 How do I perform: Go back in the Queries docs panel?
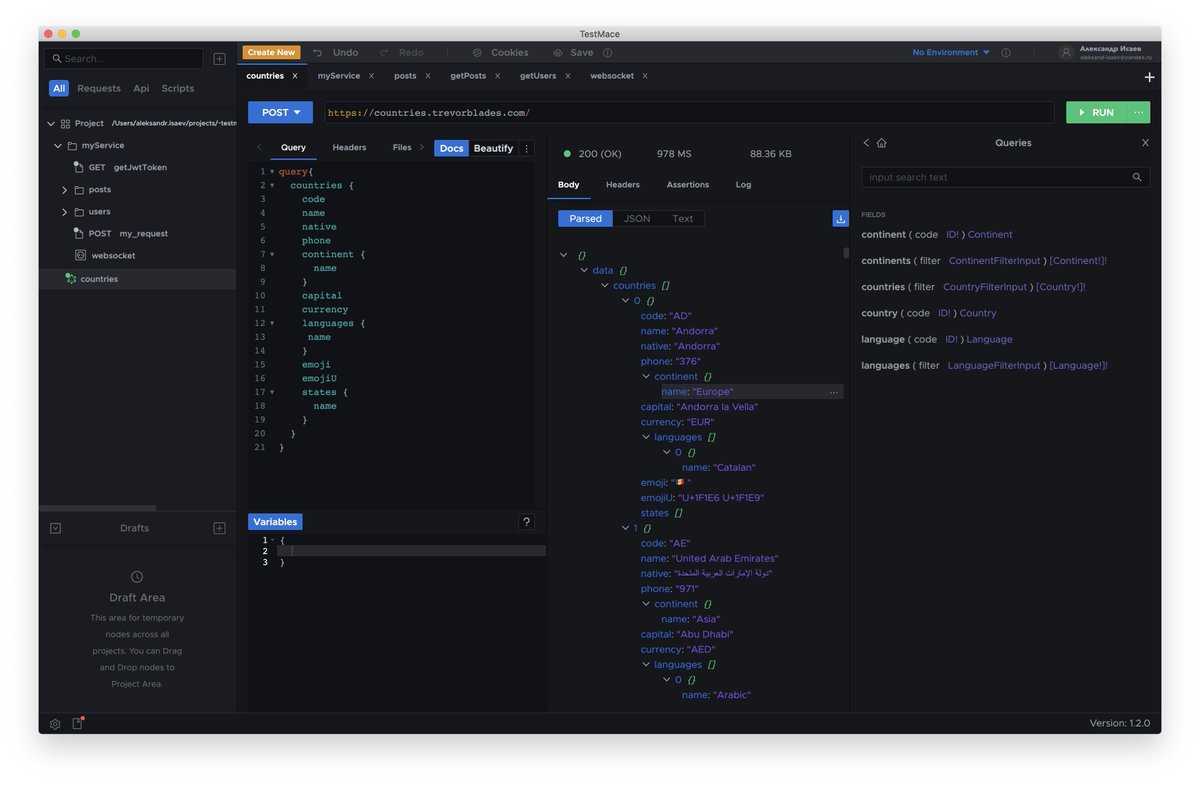coord(866,143)
